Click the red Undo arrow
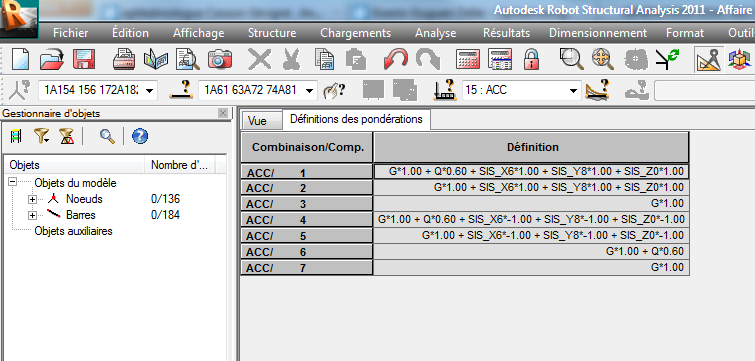The width and height of the screenshot is (755, 361). pyautogui.click(x=396, y=60)
